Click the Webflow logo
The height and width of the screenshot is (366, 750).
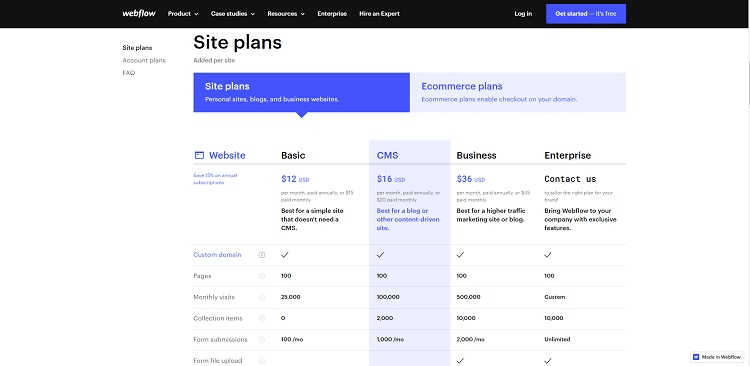pos(139,13)
